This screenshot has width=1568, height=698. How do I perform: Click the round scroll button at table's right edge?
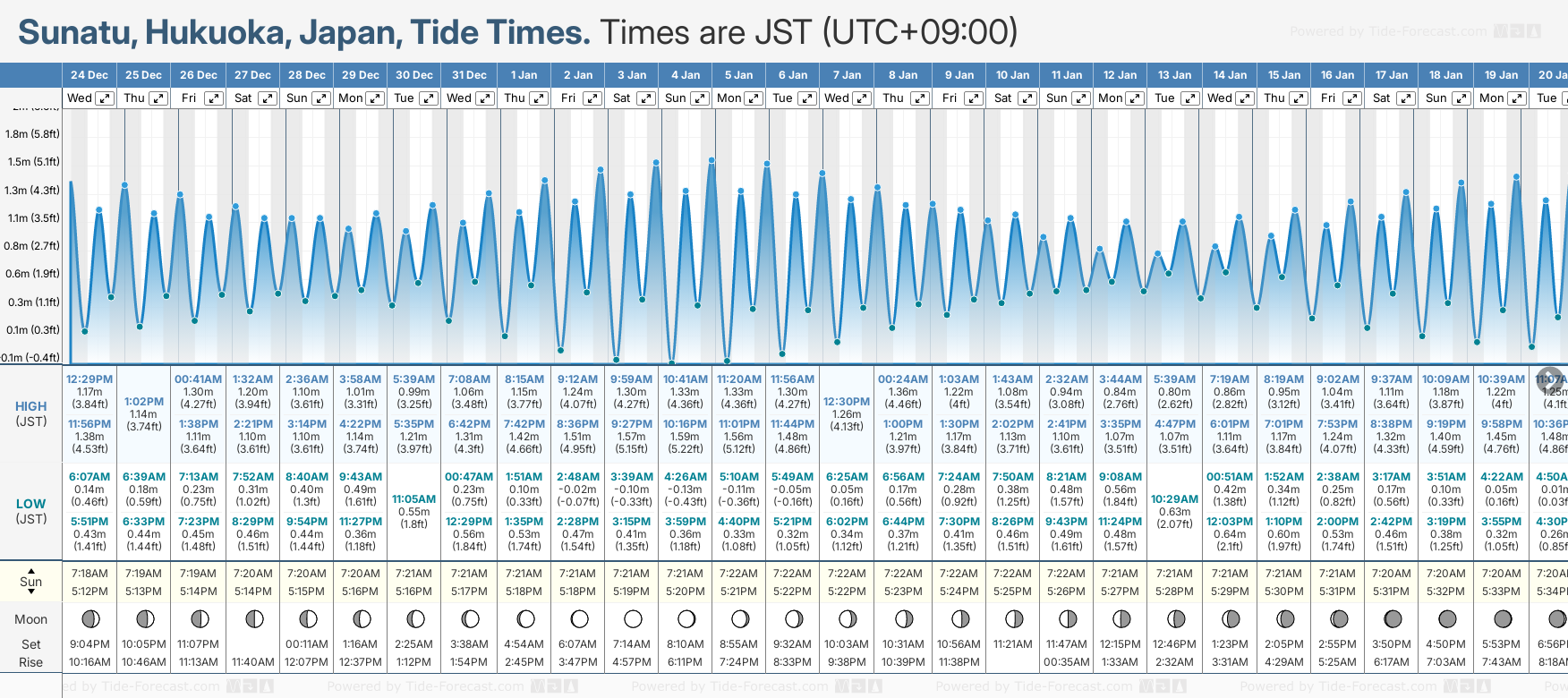[x=1550, y=379]
